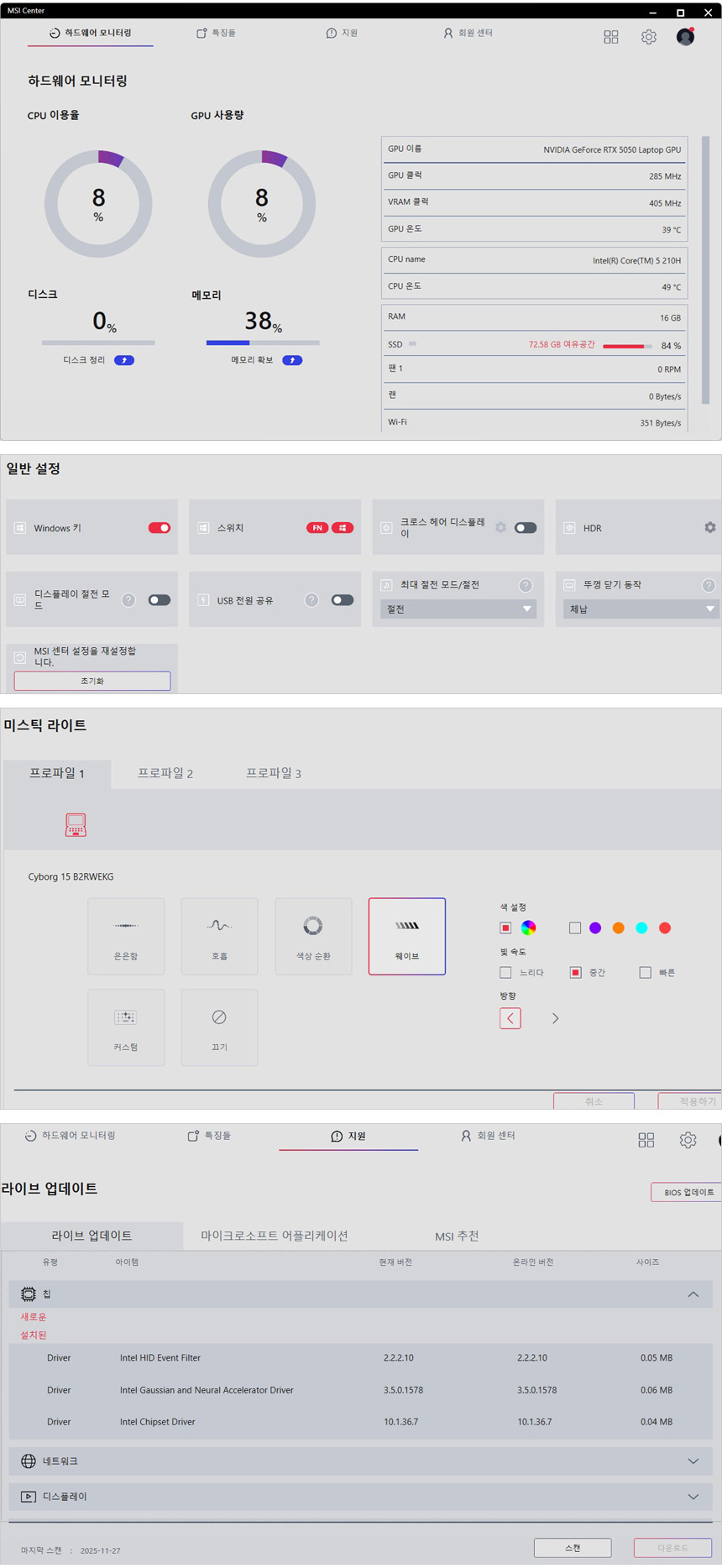
Task: Open the lid close action dropdown
Action: pyautogui.click(x=640, y=609)
